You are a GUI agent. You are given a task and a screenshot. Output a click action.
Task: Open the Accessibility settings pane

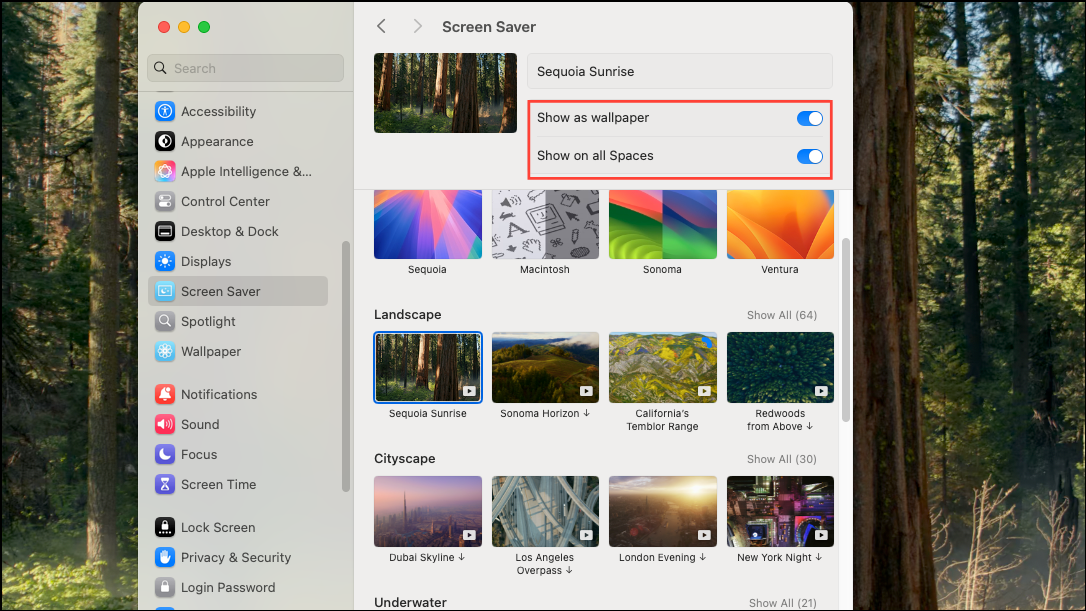click(238, 111)
